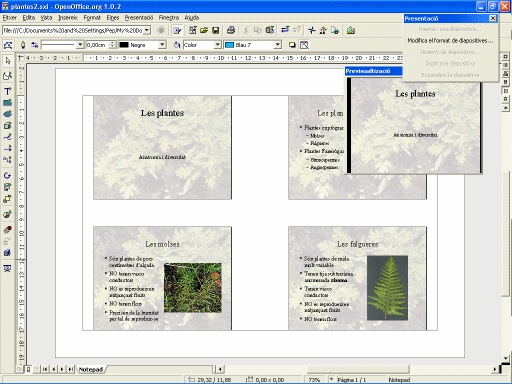
Task: Expand the file URL dropdown
Action: (147, 30)
